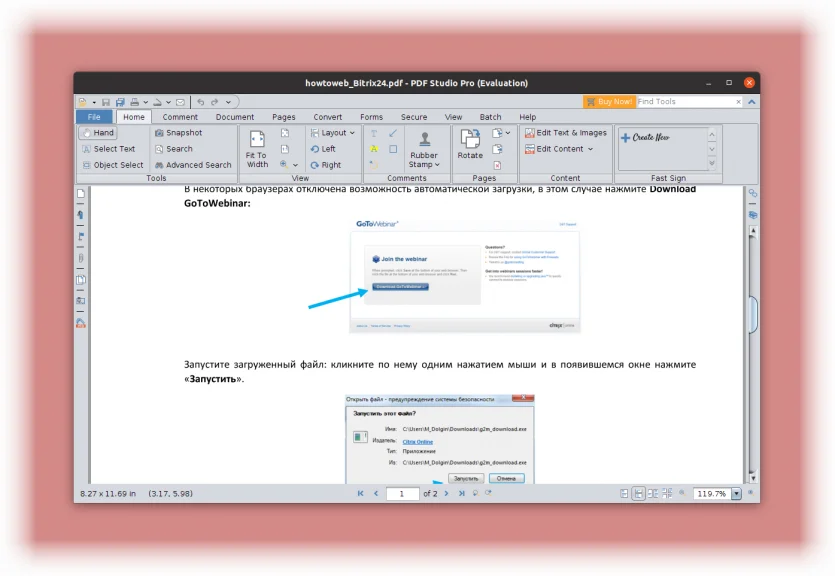The height and width of the screenshot is (576, 835).
Task: Open the Layers panel in left sidebar
Action: [81, 279]
